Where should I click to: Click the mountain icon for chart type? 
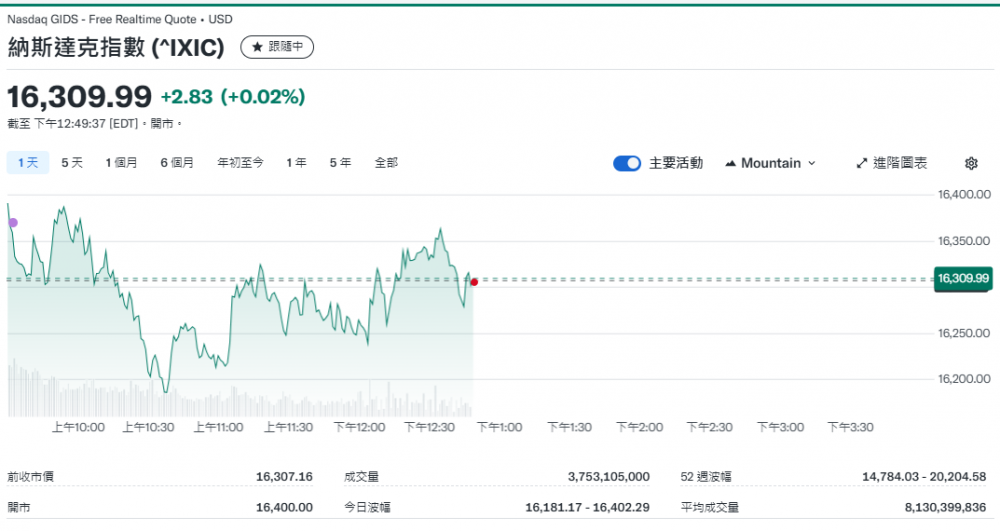tap(730, 163)
